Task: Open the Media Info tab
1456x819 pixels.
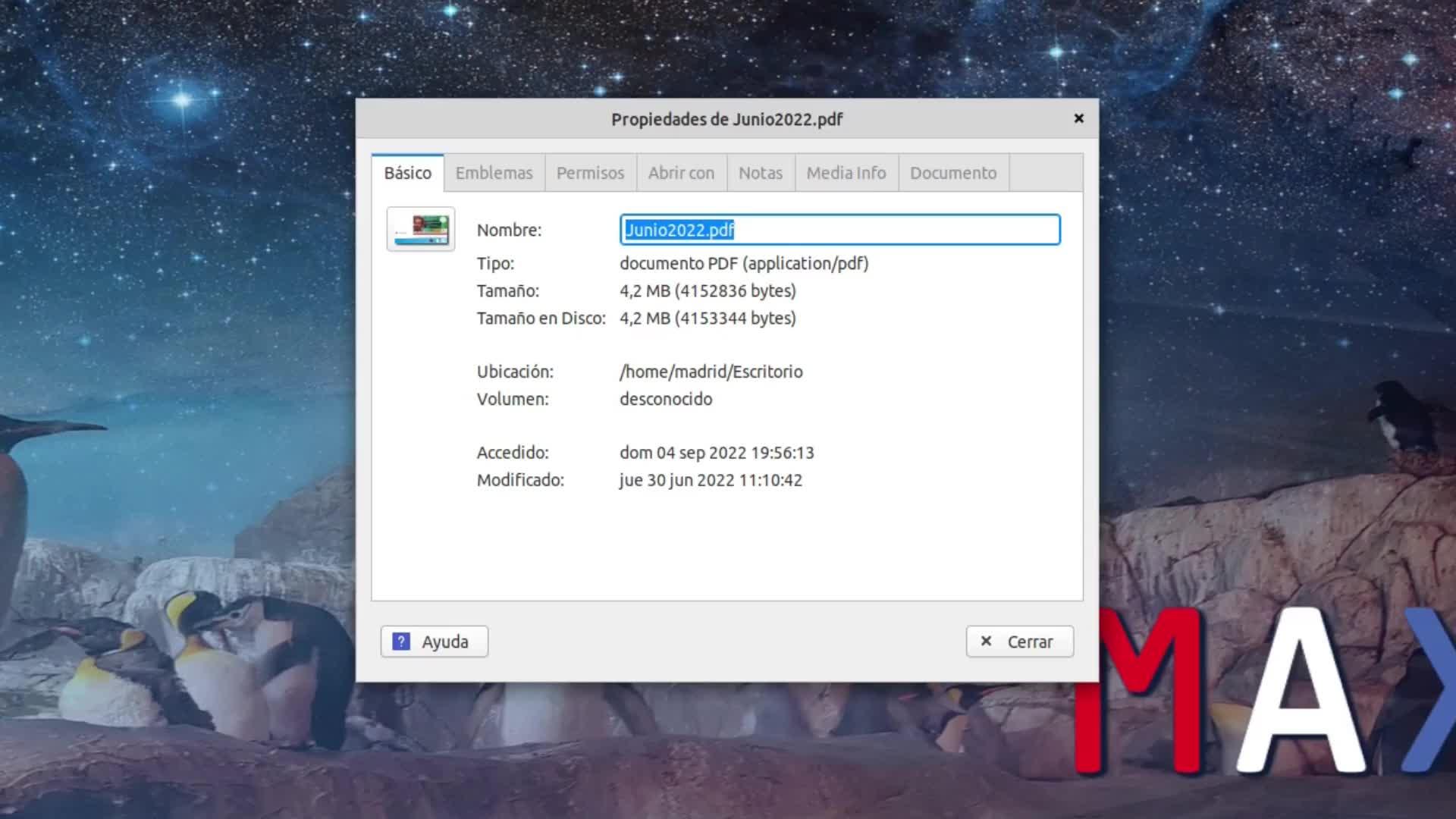Action: tap(846, 173)
